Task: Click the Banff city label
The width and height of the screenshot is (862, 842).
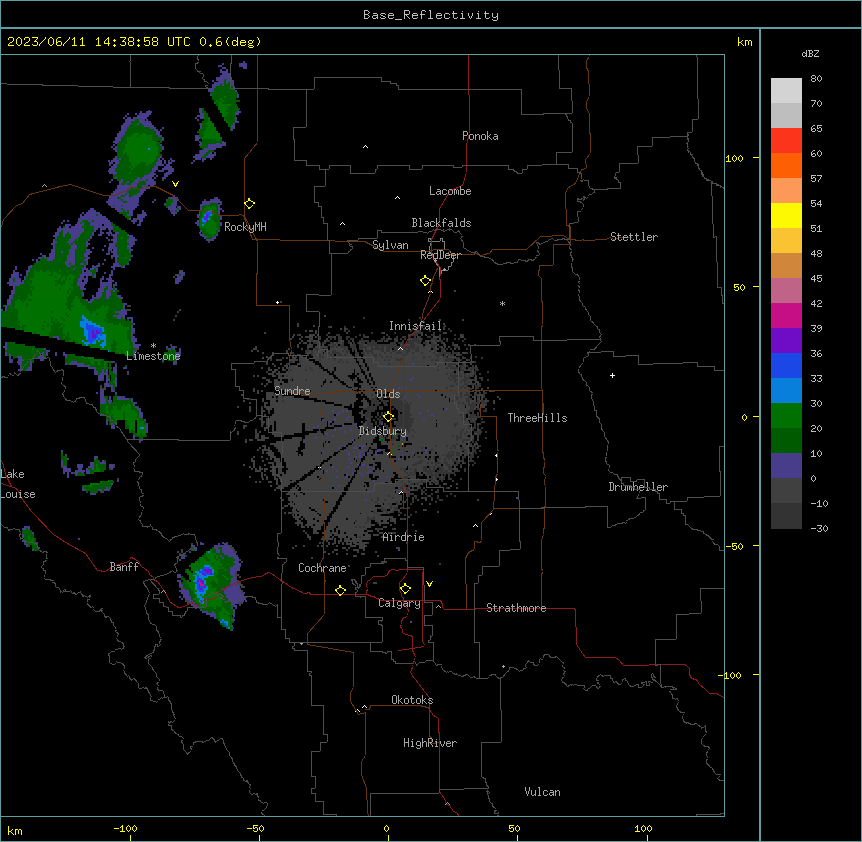Action: (124, 567)
